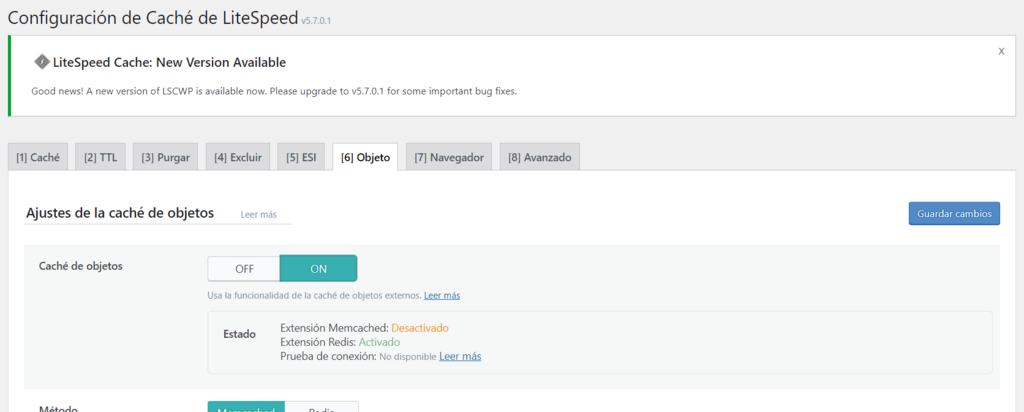Select the [6] Objeto tab
The height and width of the screenshot is (412, 1024).
(x=365, y=157)
